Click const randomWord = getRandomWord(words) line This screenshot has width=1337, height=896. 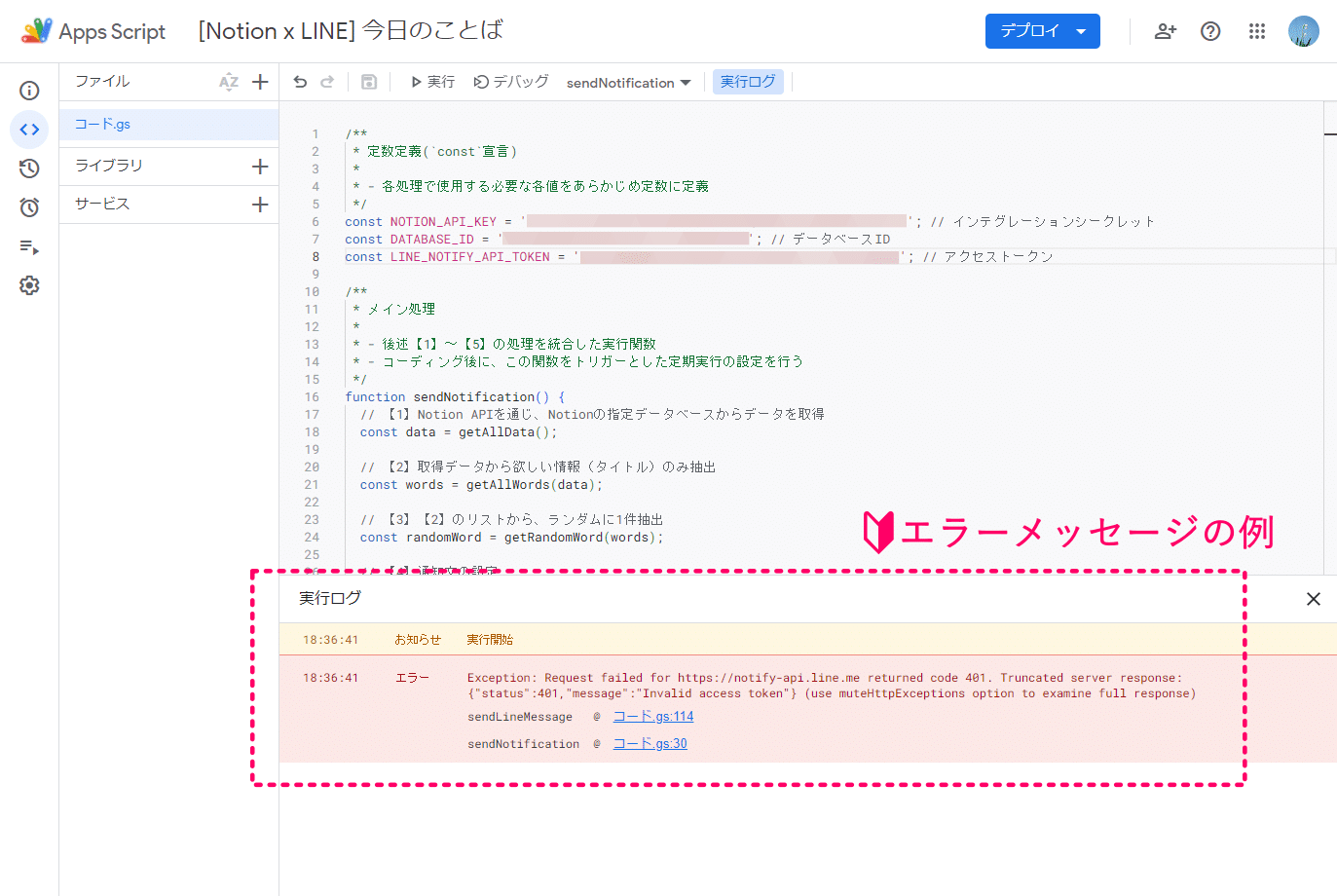pos(511,538)
